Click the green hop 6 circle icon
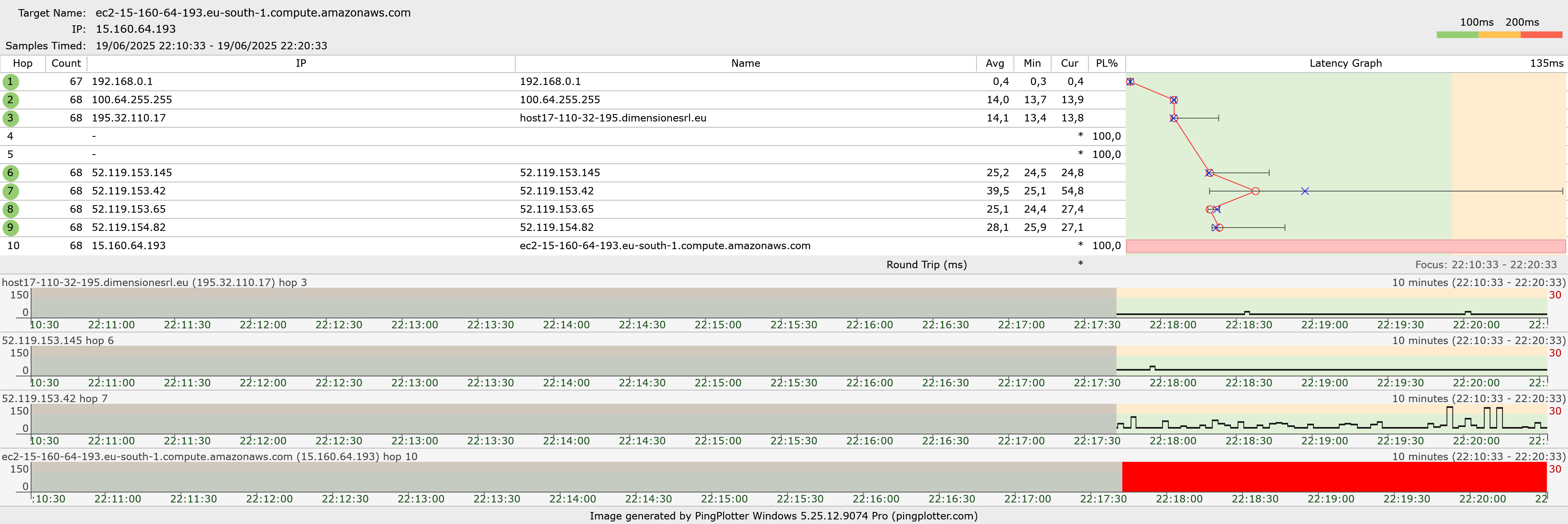Screen dimensions: 1568x524 [x=10, y=173]
